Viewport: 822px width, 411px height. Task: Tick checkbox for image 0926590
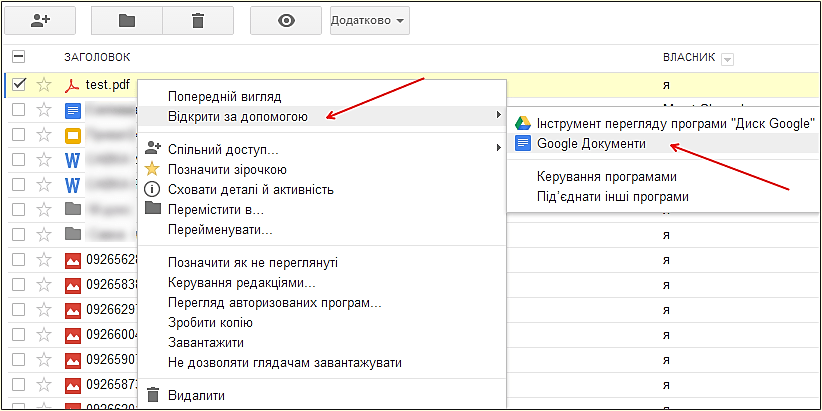(18, 360)
